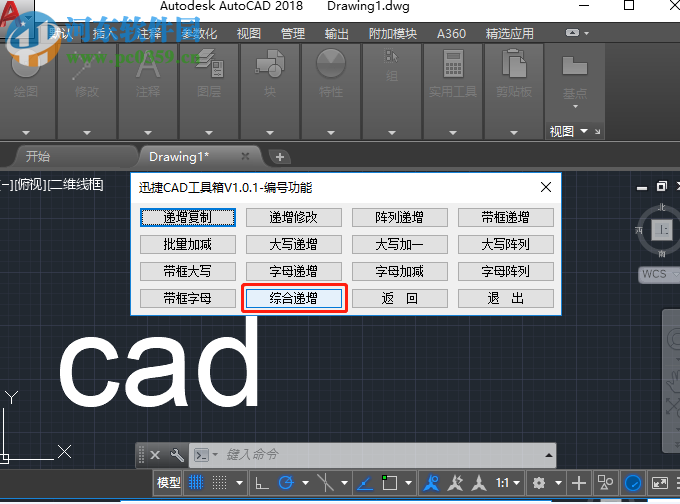The width and height of the screenshot is (680, 504).
Task: Expand command history up arrow
Action: point(549,455)
